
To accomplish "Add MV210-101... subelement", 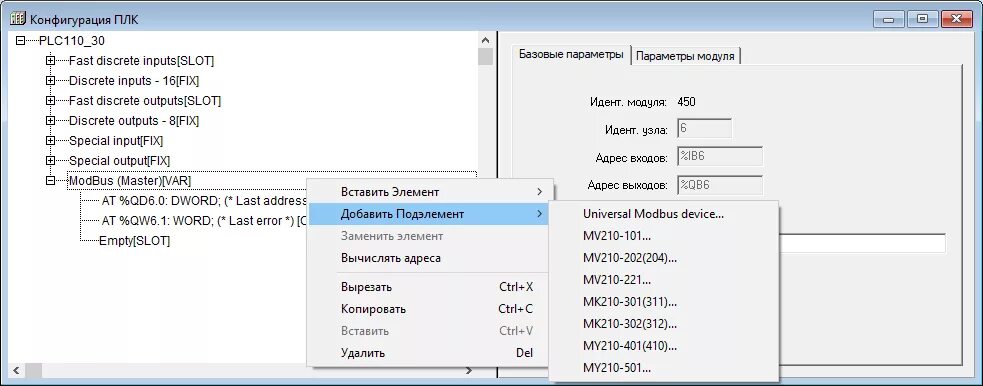I will (x=663, y=236).
